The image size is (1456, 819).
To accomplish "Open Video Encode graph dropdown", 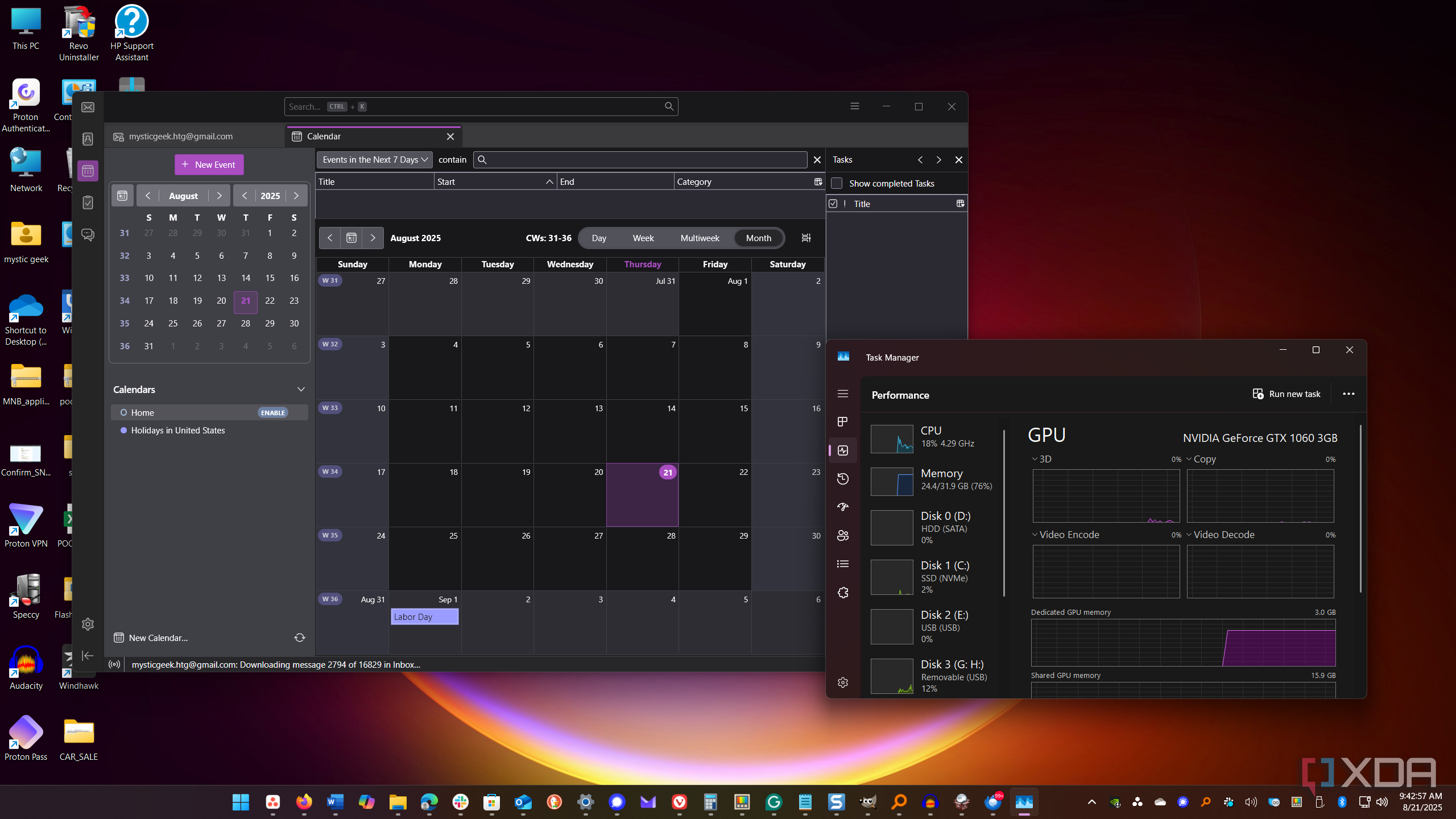I will click(1035, 535).
